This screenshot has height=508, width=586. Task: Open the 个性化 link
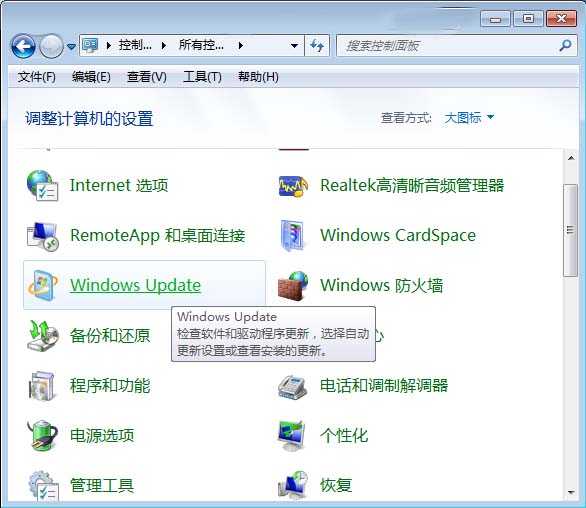pos(344,435)
